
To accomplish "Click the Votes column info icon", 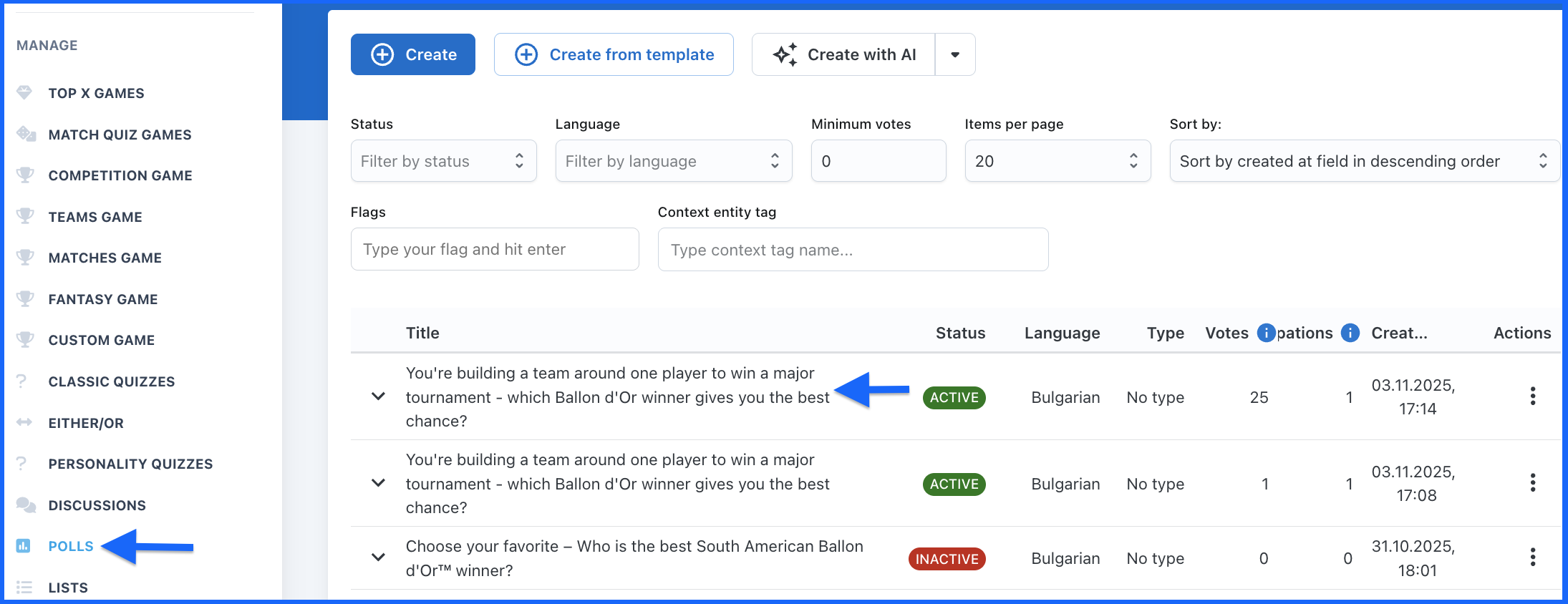I will pyautogui.click(x=1266, y=333).
